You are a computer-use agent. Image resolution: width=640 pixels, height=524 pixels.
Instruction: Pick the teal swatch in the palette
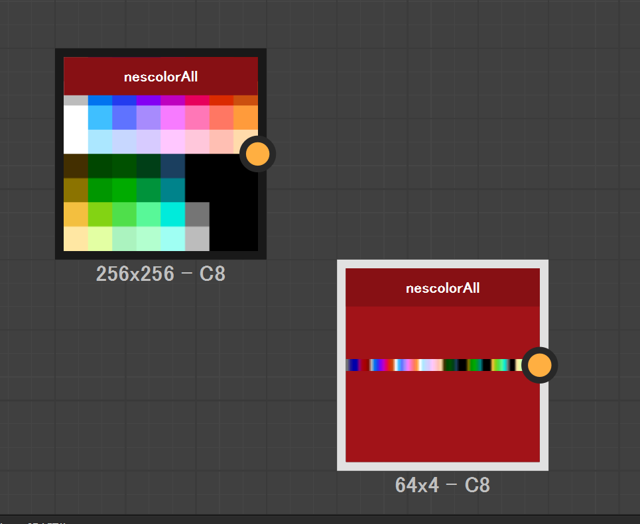point(172,190)
